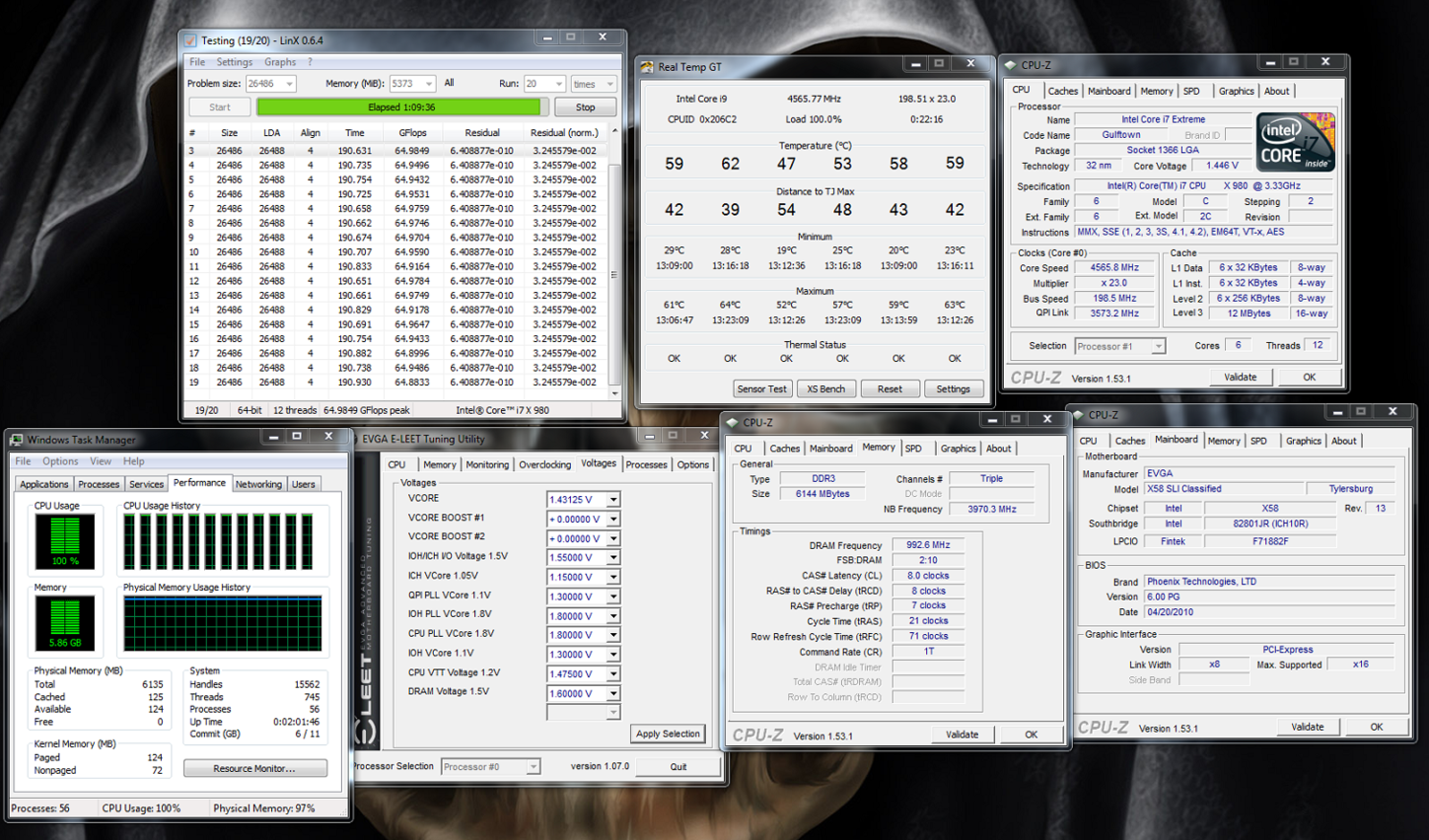
Task: Open the Problem size dropdown in LinX
Action: pyautogui.click(x=288, y=84)
